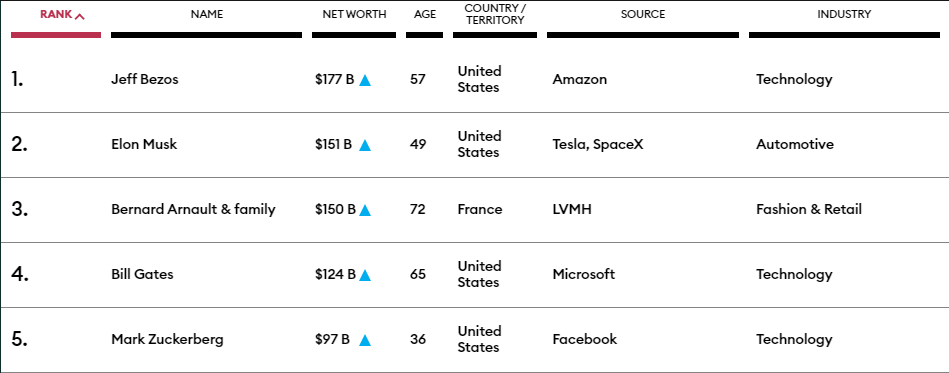Screen dimensions: 949x373
Task: Click the red caret beside RANK header
Action: [79, 16]
